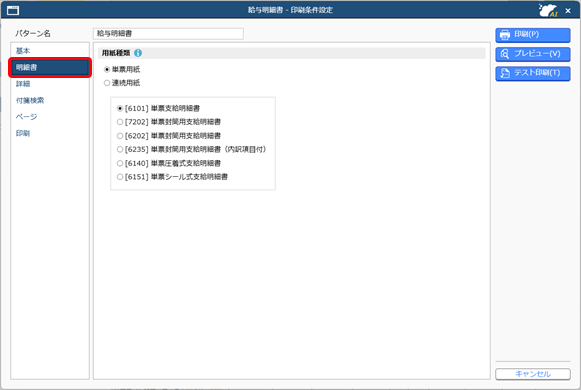Image resolution: width=581 pixels, height=390 pixels.
Task: Open the 詳細 section
Action: [x=50, y=84]
